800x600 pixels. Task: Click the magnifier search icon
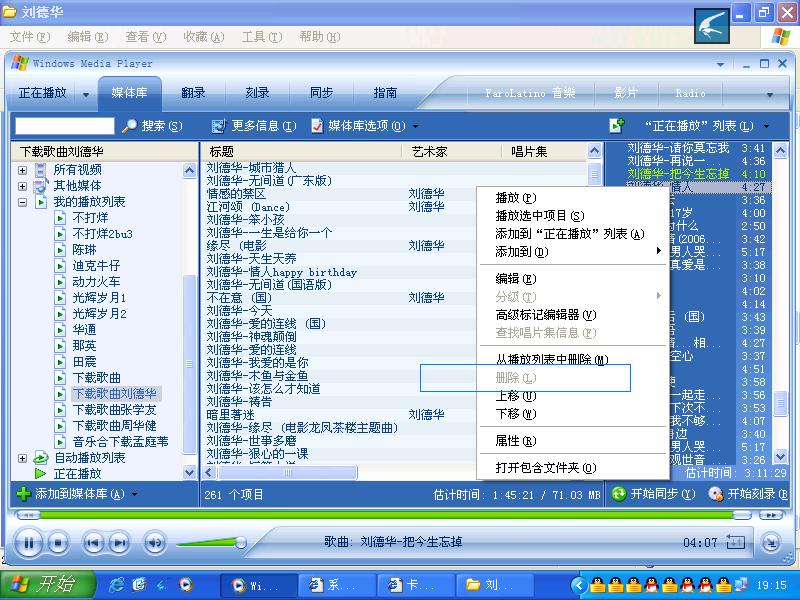(x=129, y=126)
